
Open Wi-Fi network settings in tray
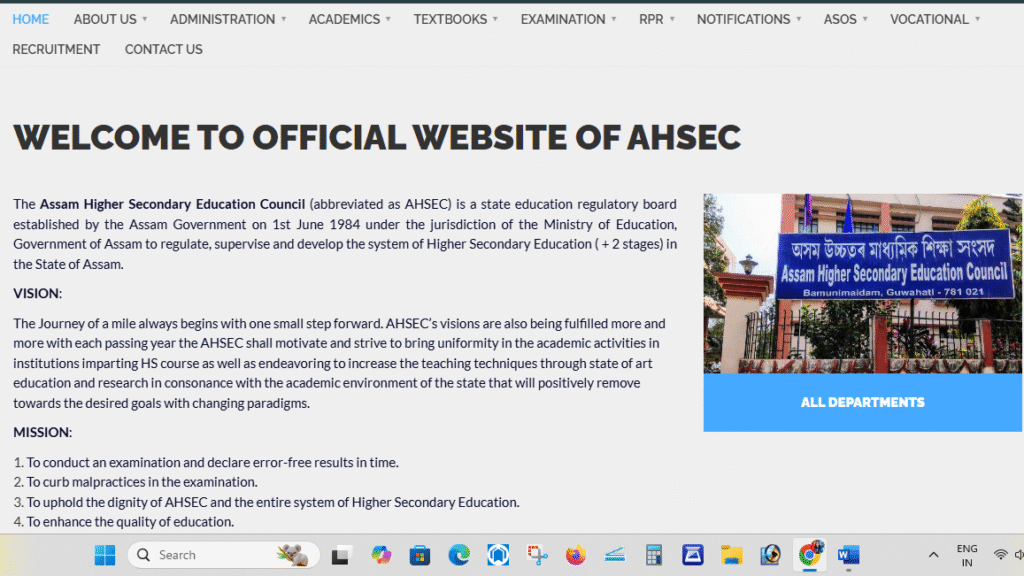point(1000,555)
